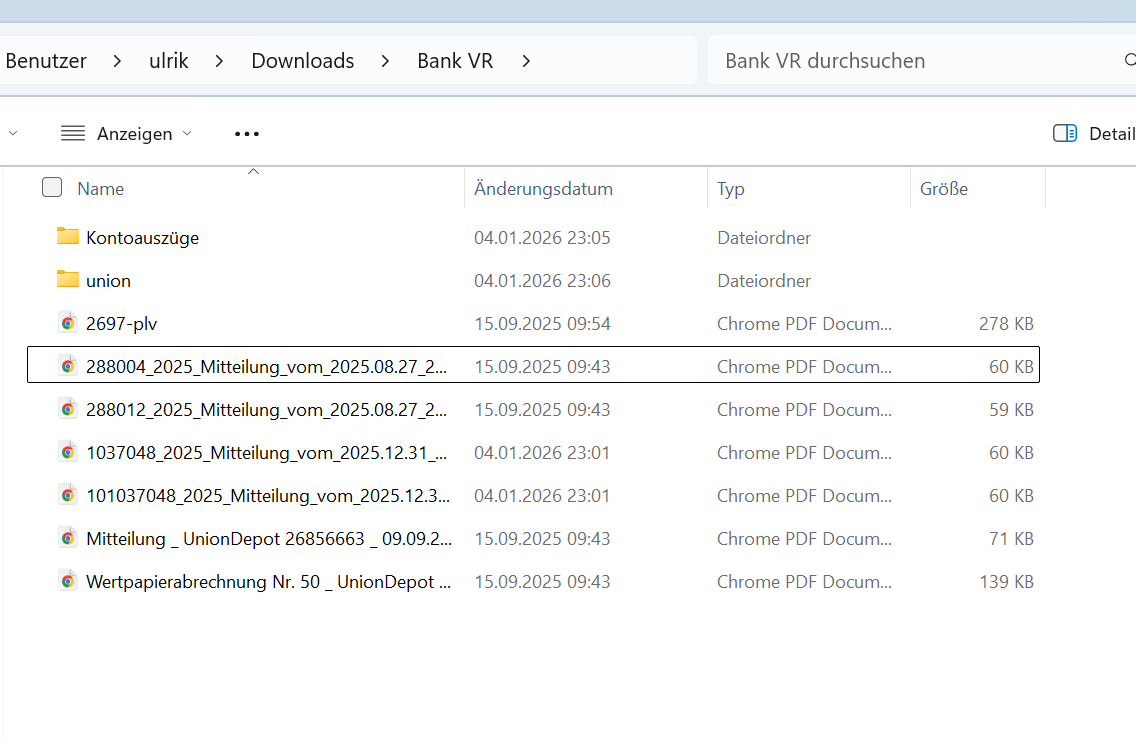Select file Mitteilung _ UnionDepot 26856663
Viewport: 1136px width, 738px height.
tap(269, 539)
